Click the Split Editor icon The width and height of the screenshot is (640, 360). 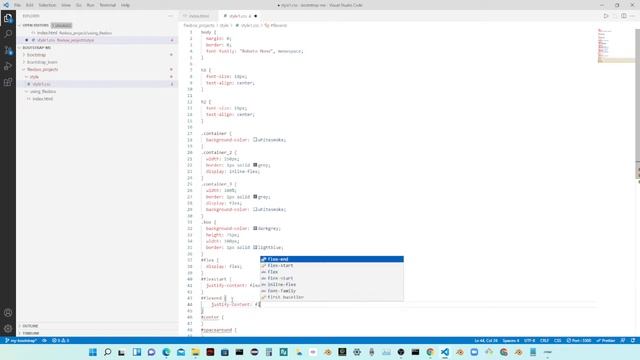[x=624, y=16]
